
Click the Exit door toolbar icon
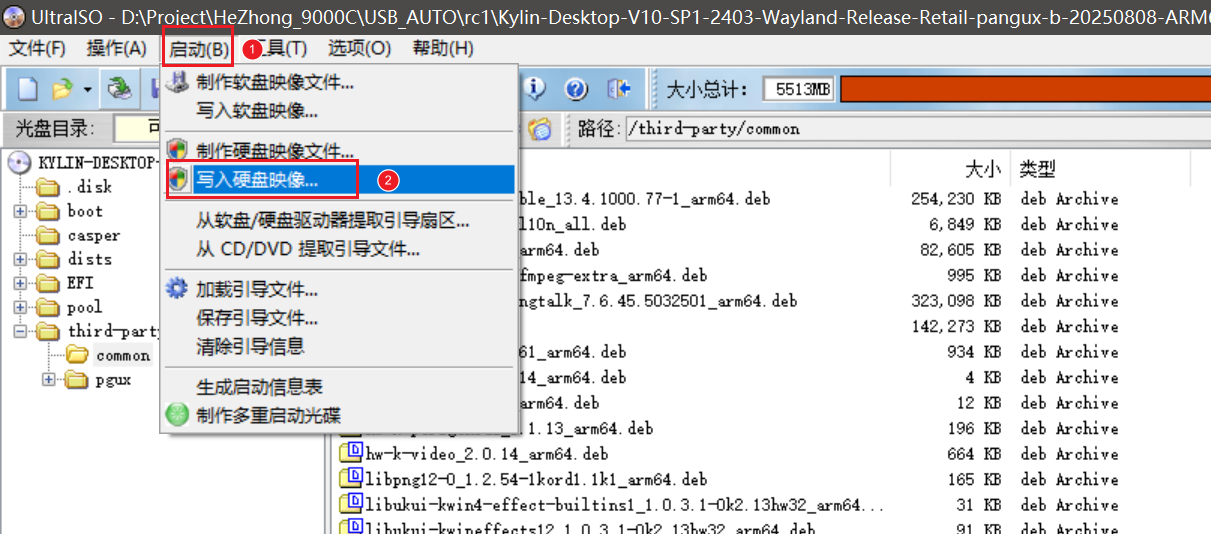click(x=619, y=89)
